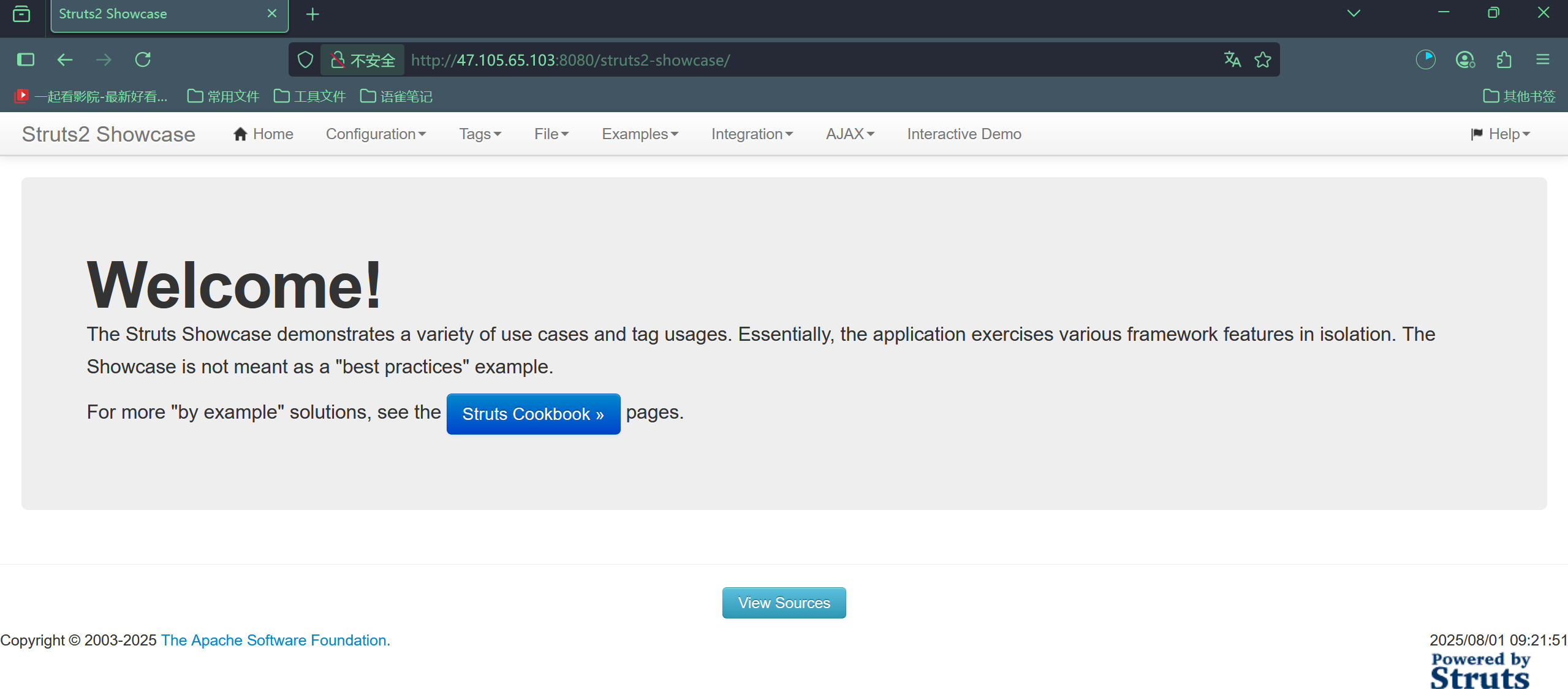Expand the Tags dropdown menu

(x=480, y=134)
